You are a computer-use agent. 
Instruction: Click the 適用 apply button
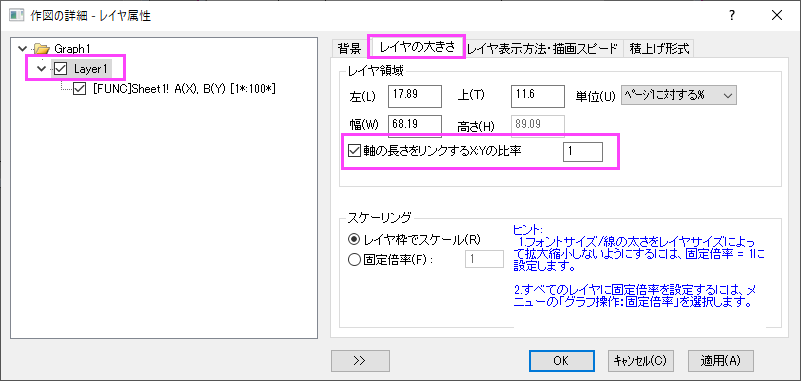coord(720,360)
